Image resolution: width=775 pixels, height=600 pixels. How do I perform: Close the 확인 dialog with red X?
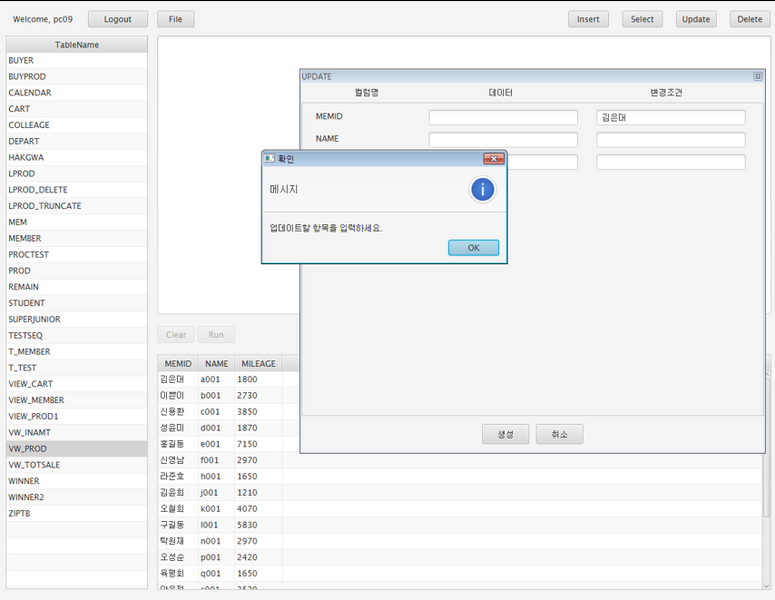point(493,159)
